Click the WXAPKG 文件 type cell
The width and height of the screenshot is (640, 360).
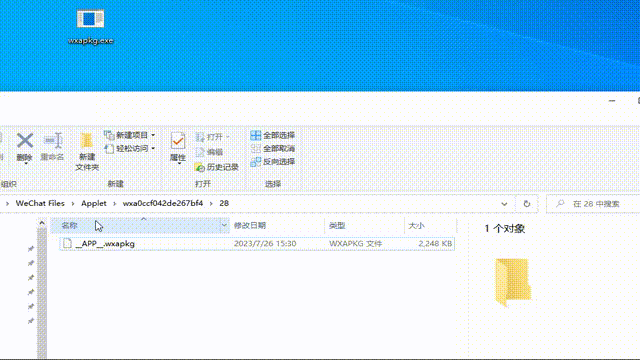pos(356,244)
